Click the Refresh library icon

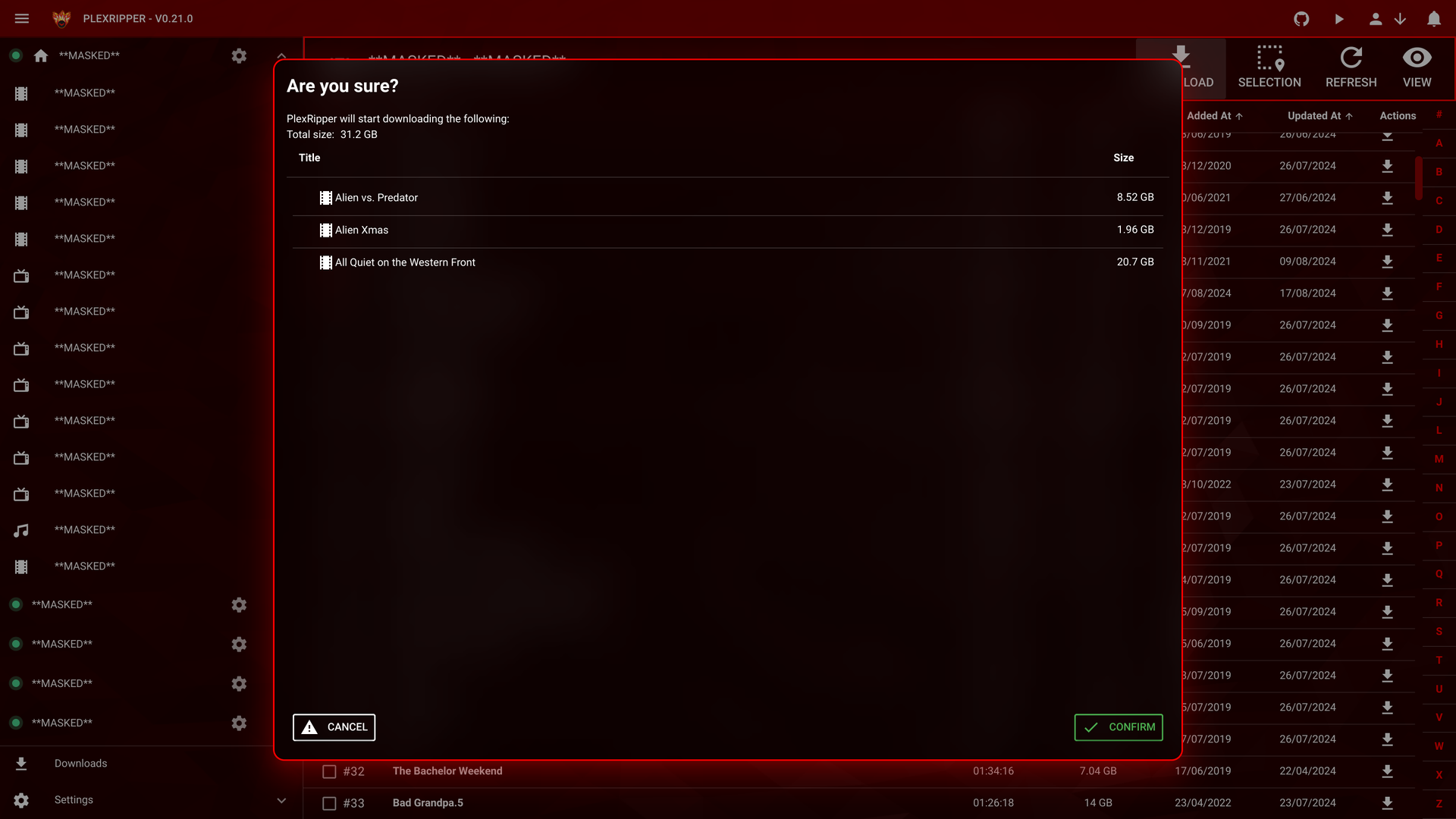tap(1351, 67)
